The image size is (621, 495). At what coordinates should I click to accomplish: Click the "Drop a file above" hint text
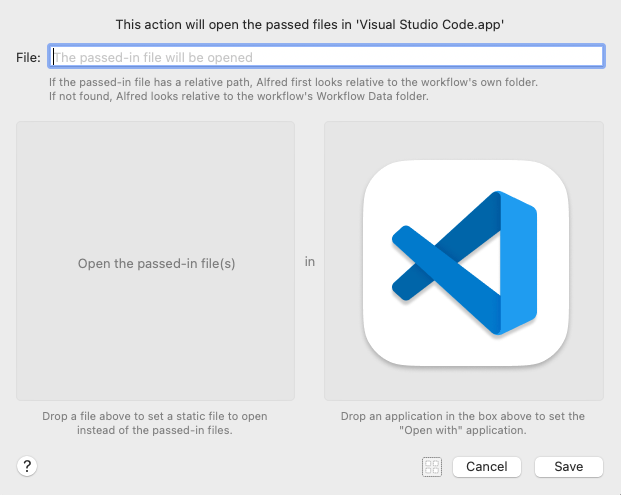click(155, 423)
